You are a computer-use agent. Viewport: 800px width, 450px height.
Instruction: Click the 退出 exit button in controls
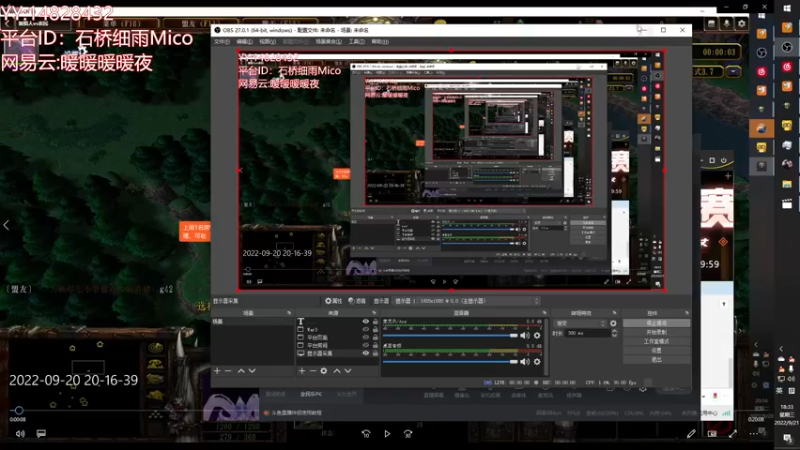(x=656, y=360)
